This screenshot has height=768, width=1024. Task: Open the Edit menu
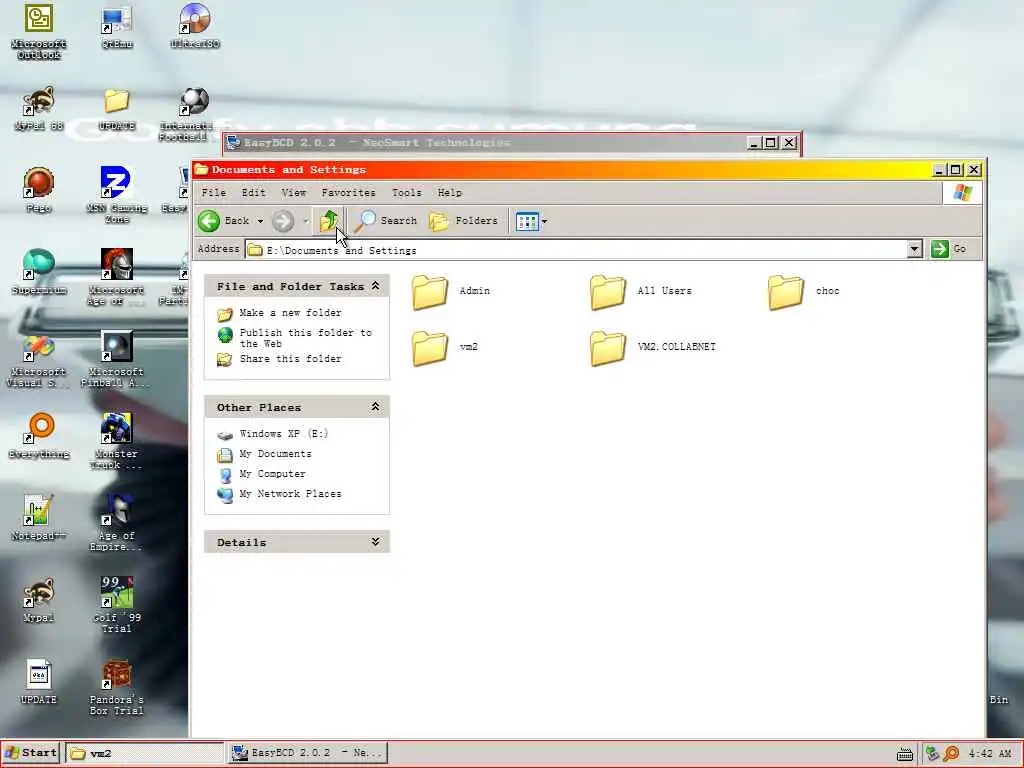pos(253,193)
